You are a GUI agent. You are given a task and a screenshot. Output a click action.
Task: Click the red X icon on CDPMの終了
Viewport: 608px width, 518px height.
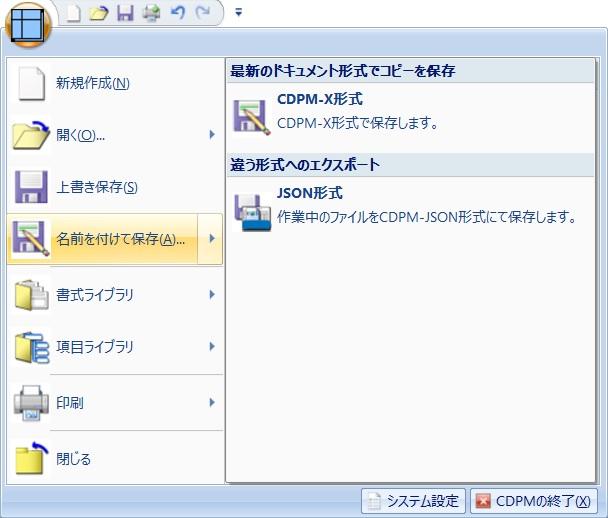point(483,501)
